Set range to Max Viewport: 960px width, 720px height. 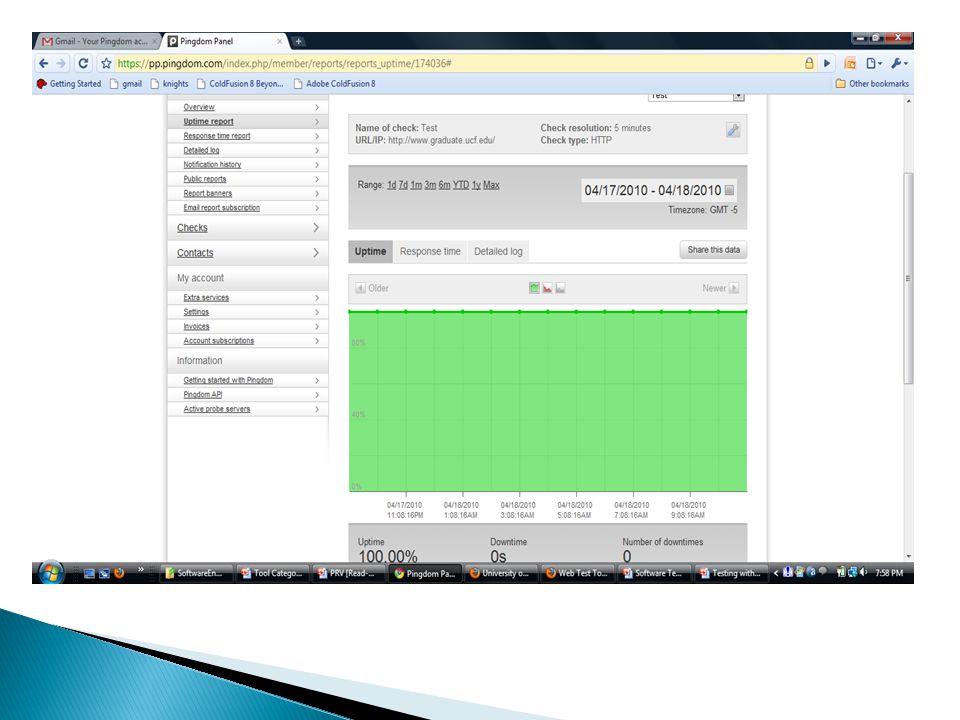tap(491, 185)
